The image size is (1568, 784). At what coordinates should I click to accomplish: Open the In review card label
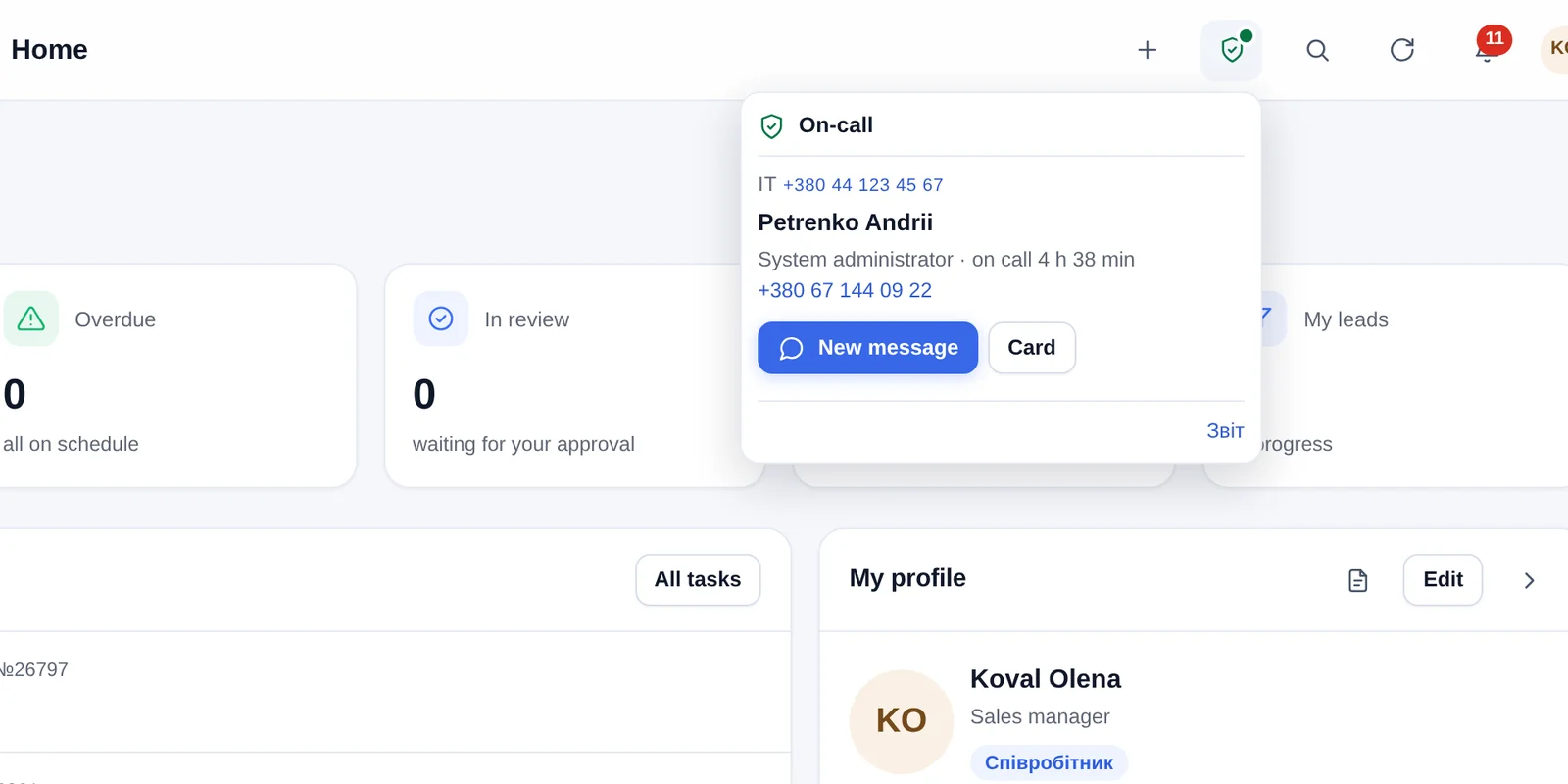click(x=526, y=319)
